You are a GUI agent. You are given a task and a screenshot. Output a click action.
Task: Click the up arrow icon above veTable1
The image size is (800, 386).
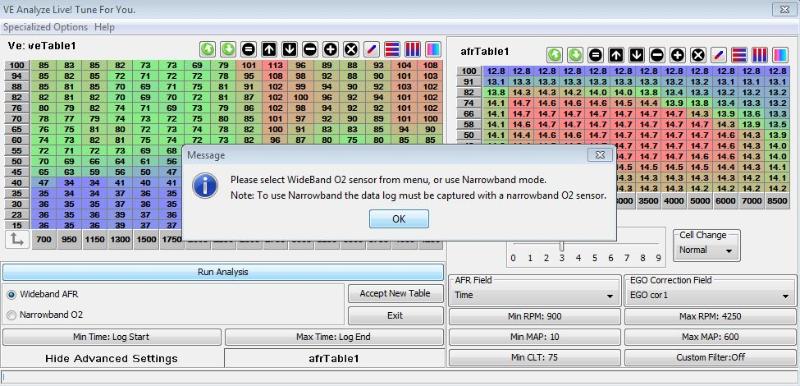tap(269, 49)
